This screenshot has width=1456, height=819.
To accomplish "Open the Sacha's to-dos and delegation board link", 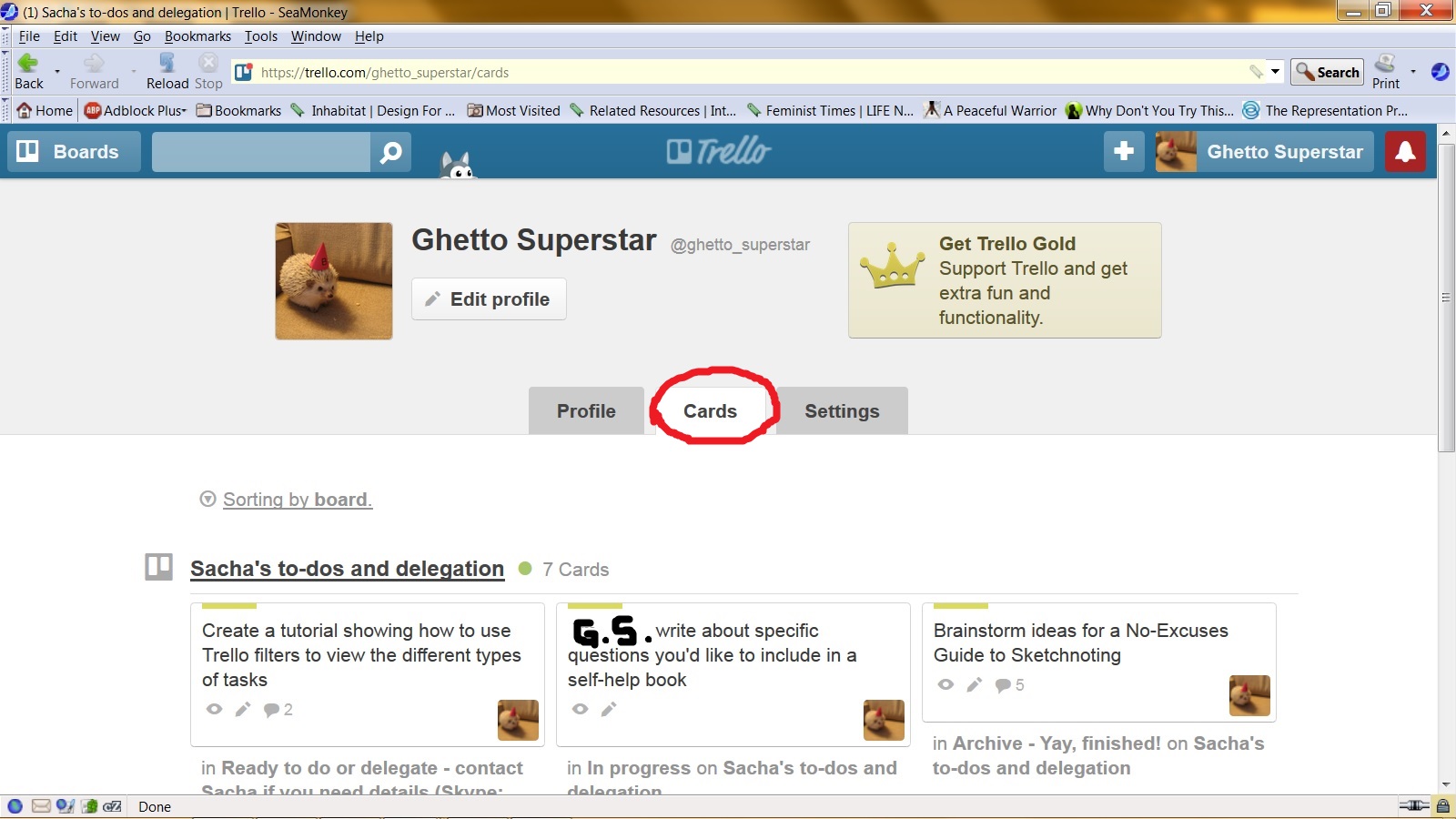I will 347,569.
